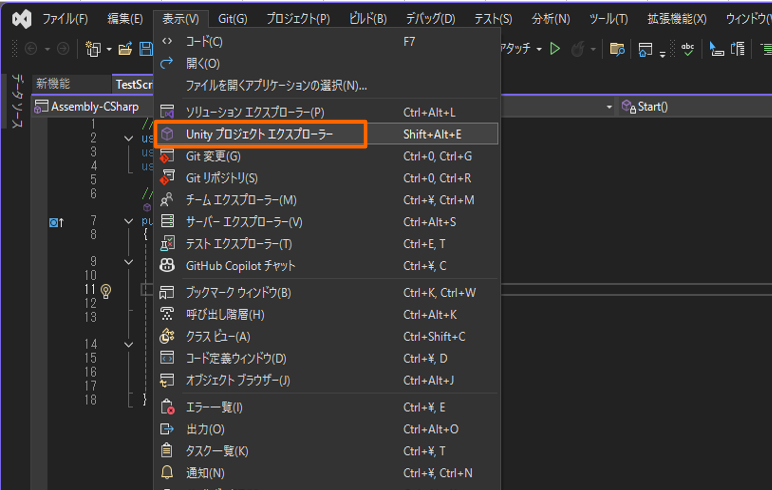The height and width of the screenshot is (490, 772).
Task: Click the lightbulb quick-action icon on line 11
Action: click(105, 290)
